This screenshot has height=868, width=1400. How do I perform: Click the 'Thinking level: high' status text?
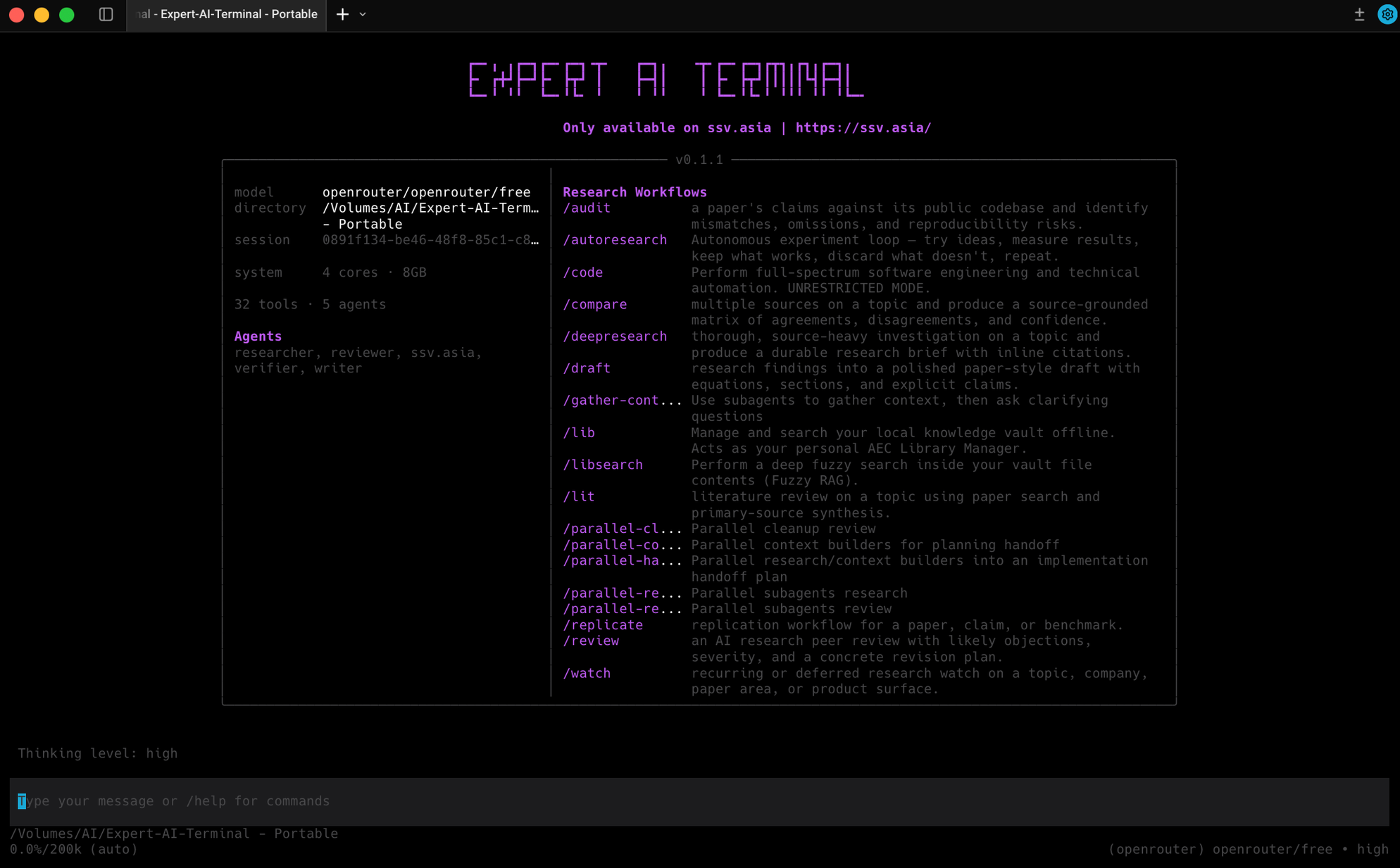coord(97,753)
